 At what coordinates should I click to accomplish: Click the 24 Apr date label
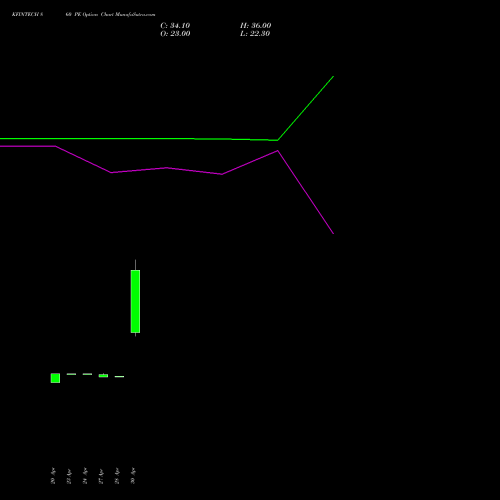pyautogui.click(x=85, y=476)
